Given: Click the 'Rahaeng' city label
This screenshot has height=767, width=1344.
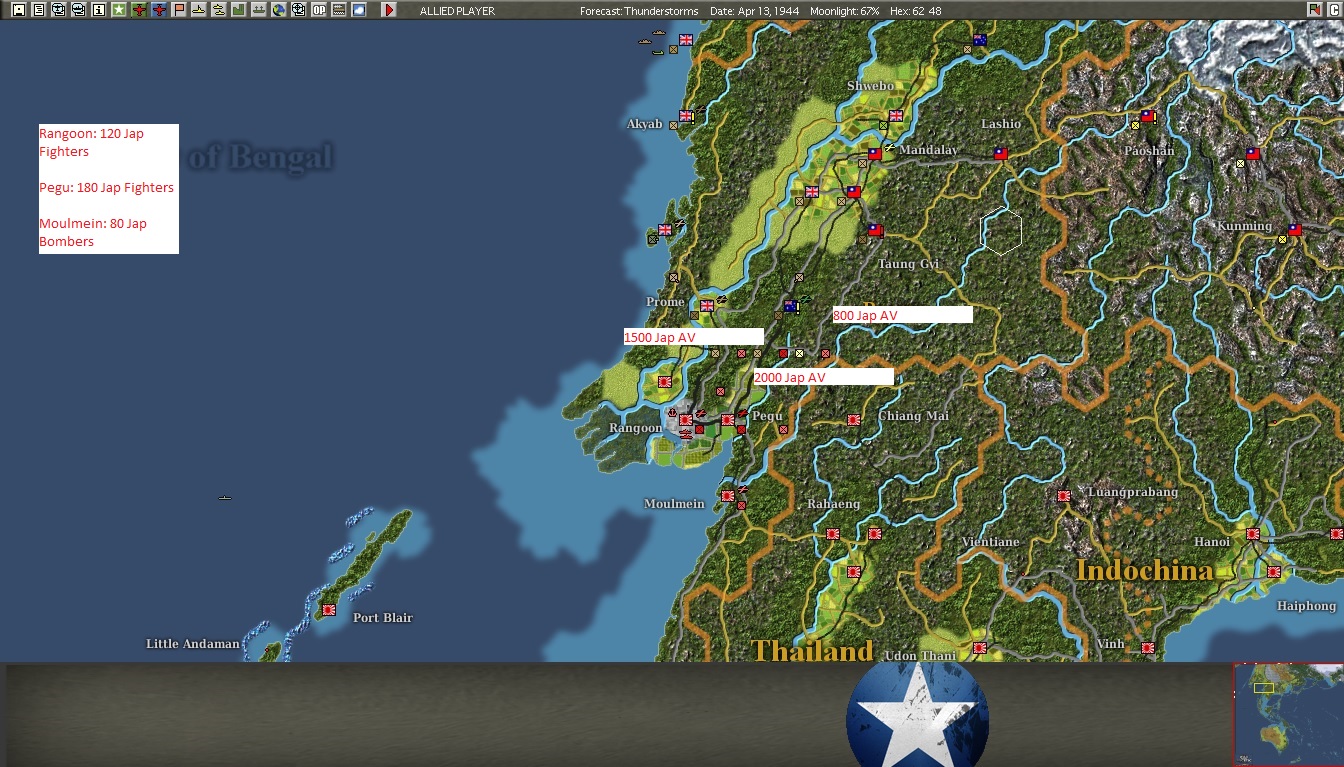Looking at the screenshot, I should pyautogui.click(x=834, y=504).
